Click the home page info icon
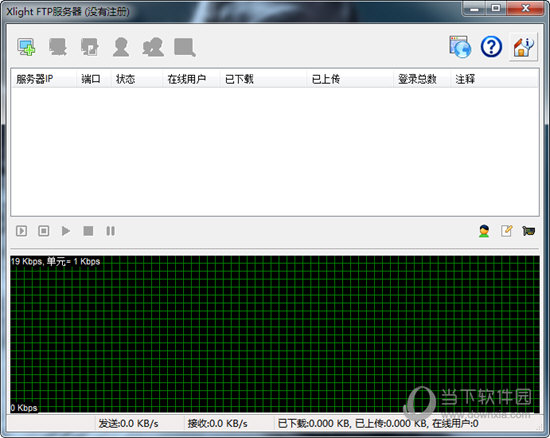This screenshot has height=438, width=550. pyautogui.click(x=523, y=47)
